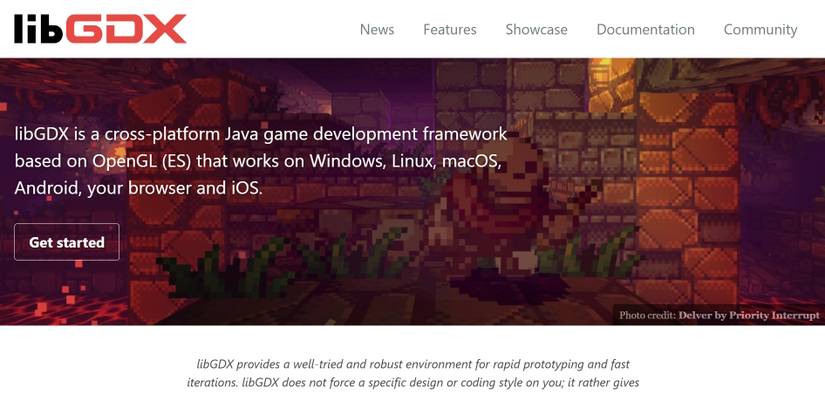Open the News menu item

(x=377, y=29)
